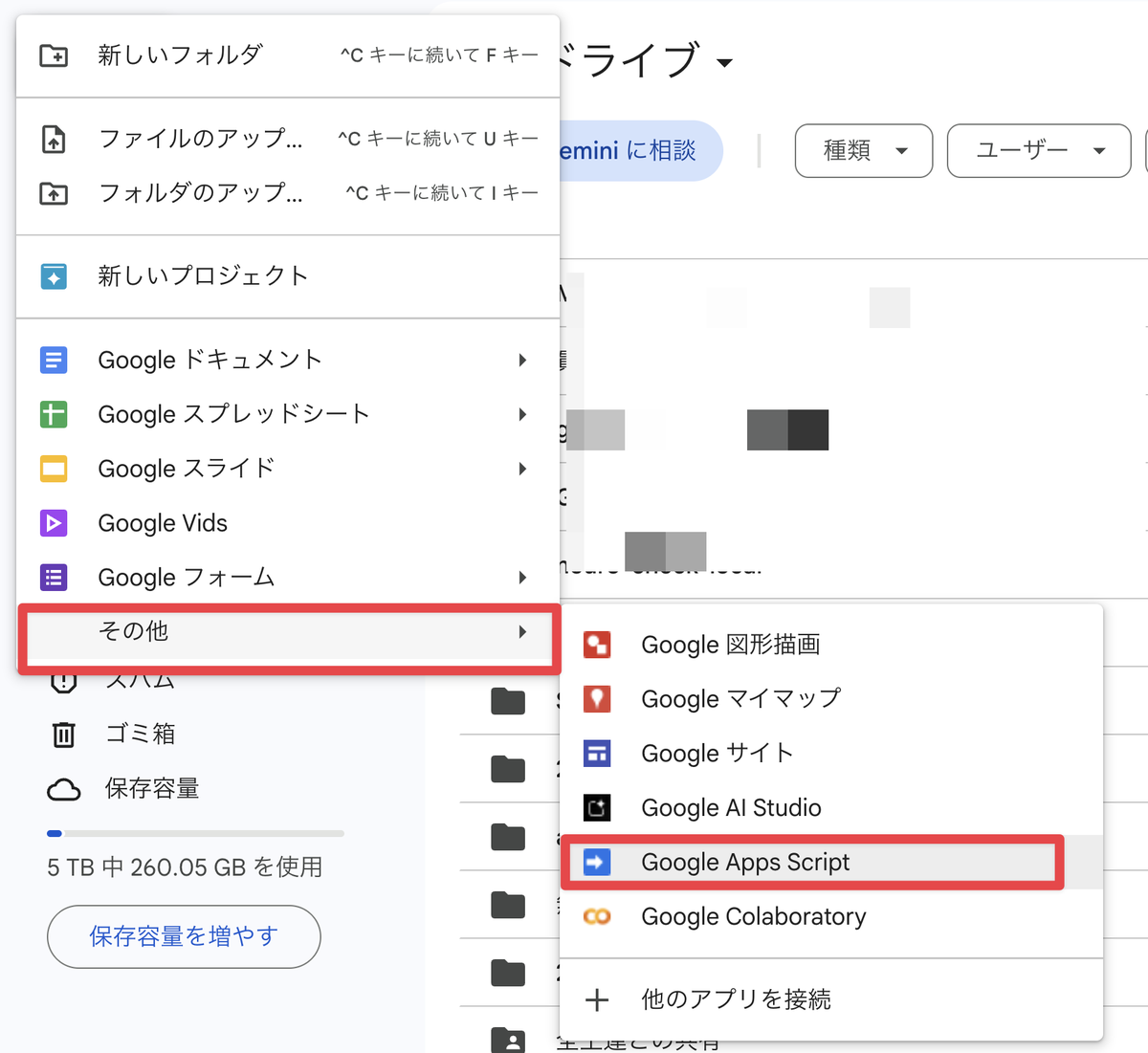Click the Google Colaboratory icon

tap(597, 916)
